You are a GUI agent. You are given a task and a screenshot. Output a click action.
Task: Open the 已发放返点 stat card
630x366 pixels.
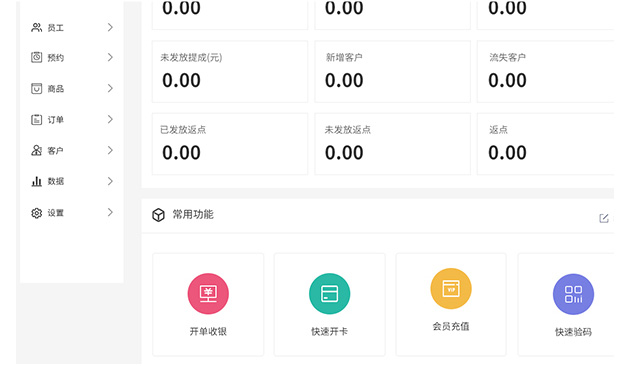[230, 144]
